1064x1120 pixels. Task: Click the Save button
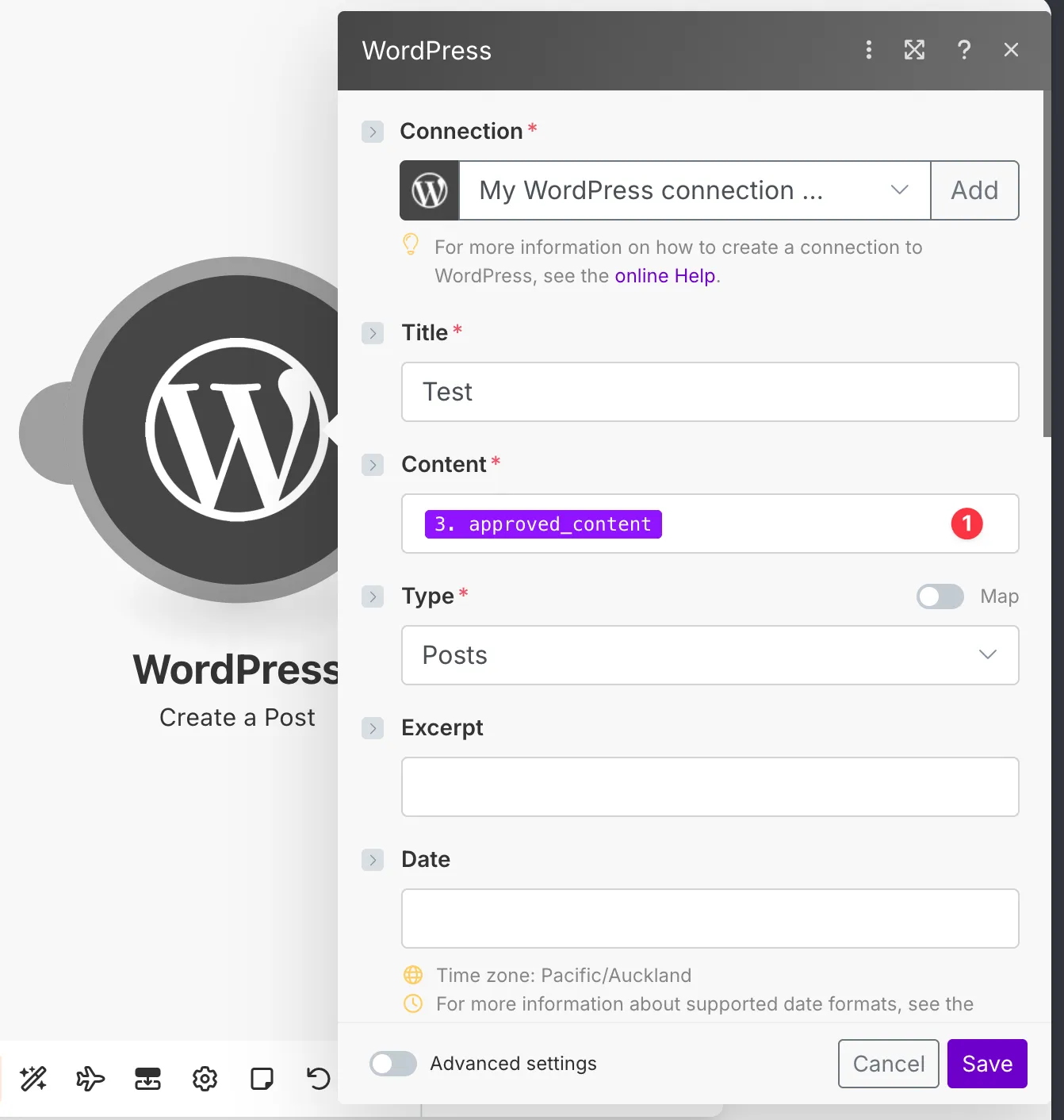pyautogui.click(x=987, y=1064)
